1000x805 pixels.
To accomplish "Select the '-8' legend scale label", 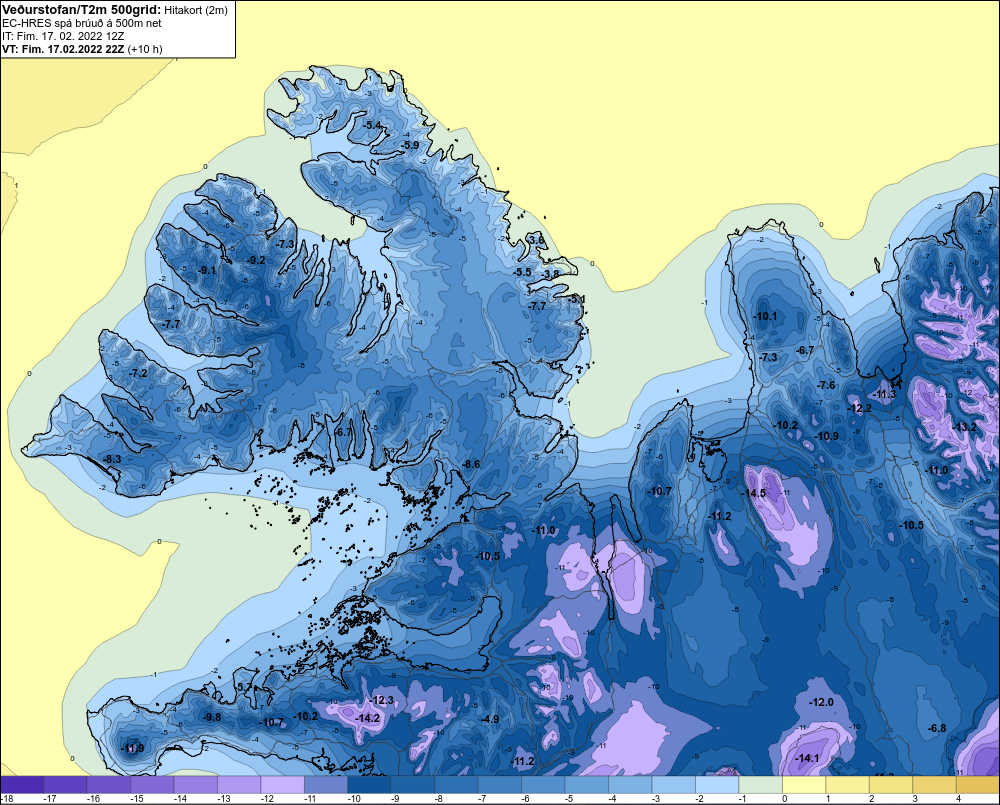I will point(439,799).
